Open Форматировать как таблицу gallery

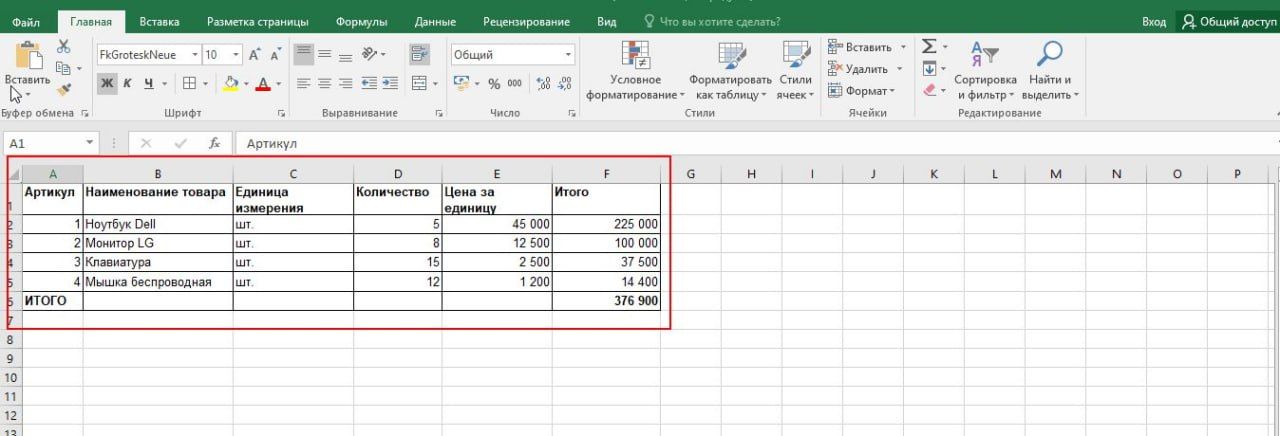pyautogui.click(x=730, y=70)
